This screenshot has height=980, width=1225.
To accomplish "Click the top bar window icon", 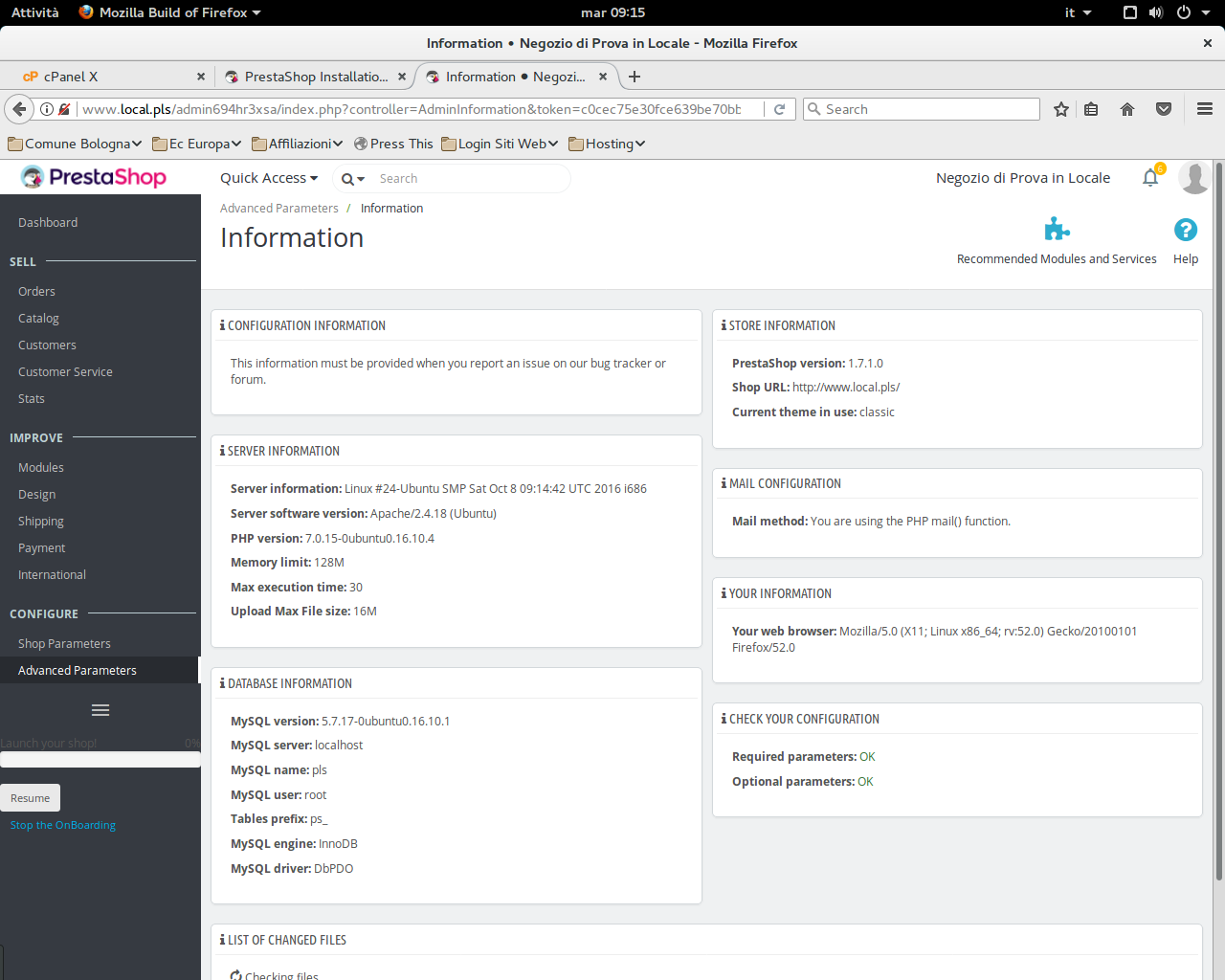I will 1130,12.
